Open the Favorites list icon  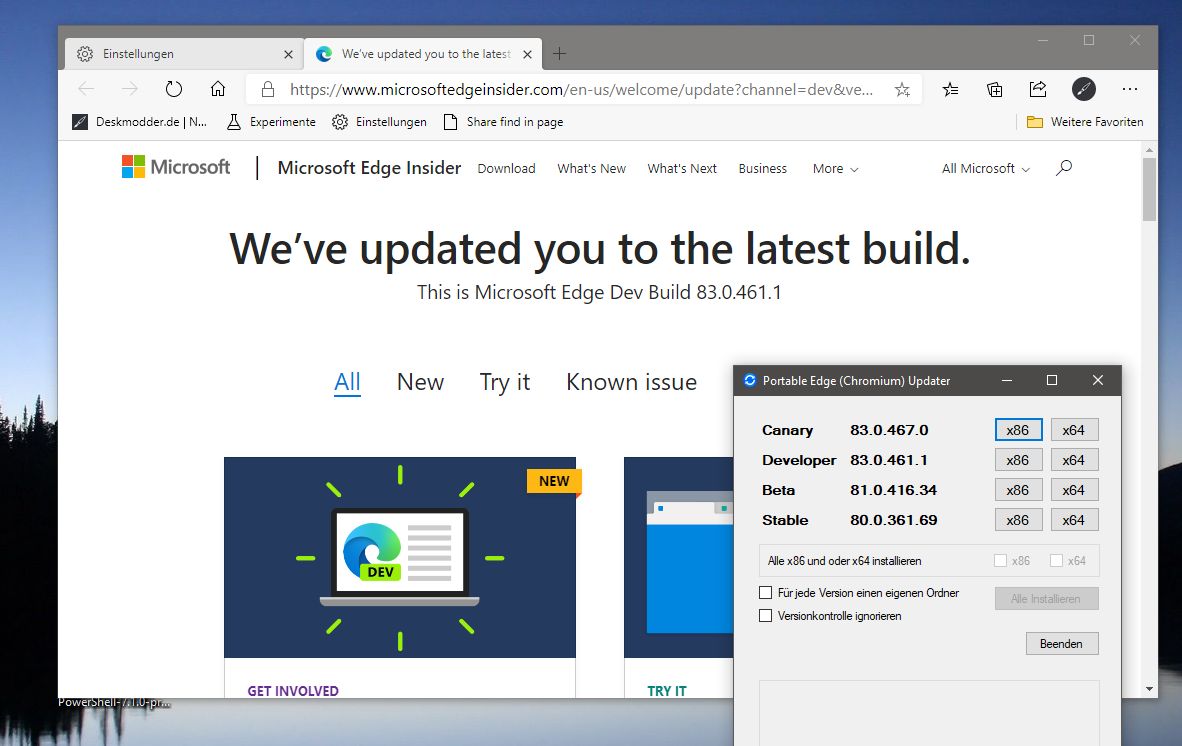tap(951, 90)
